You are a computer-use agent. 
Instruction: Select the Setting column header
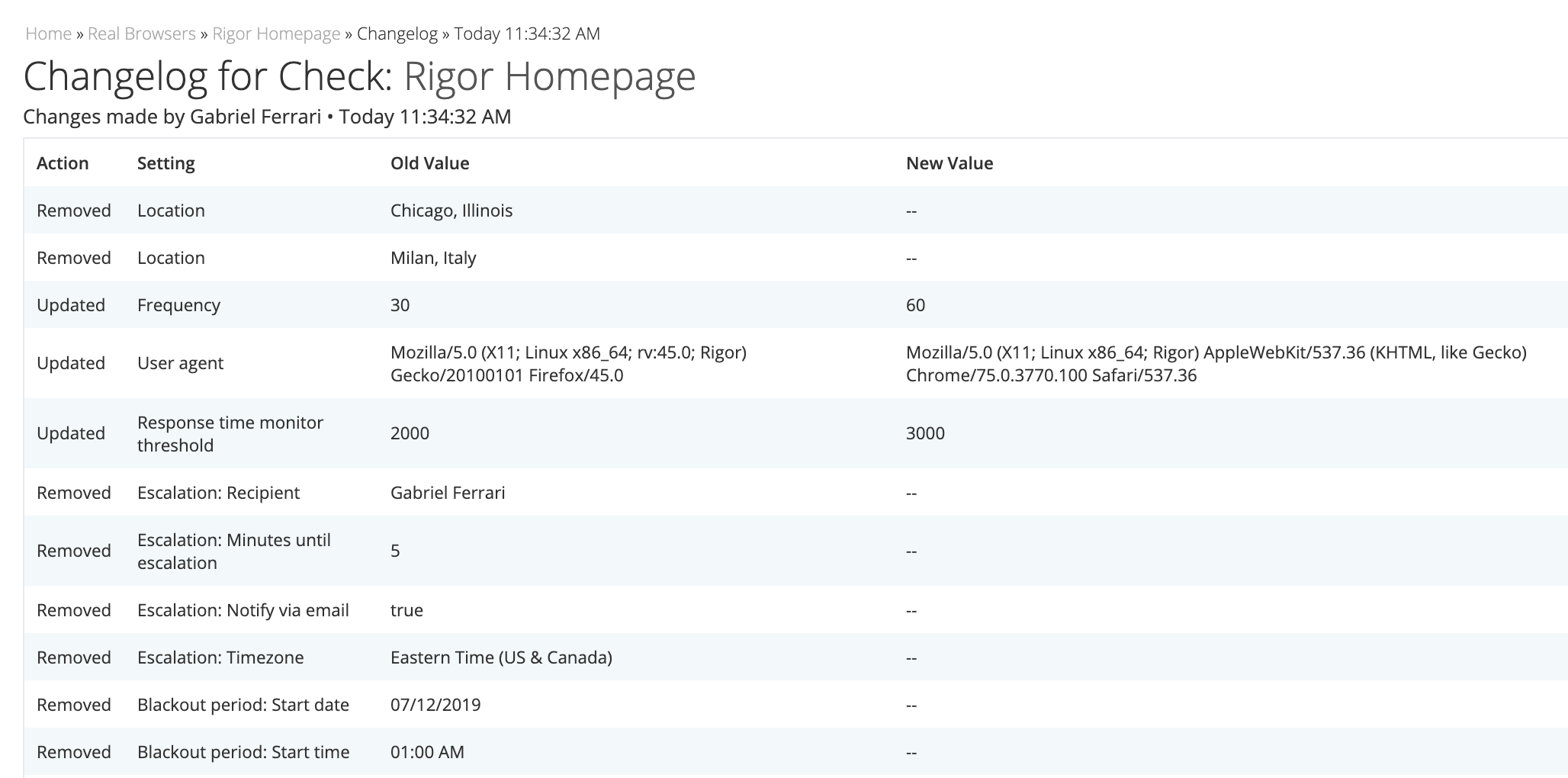point(166,163)
